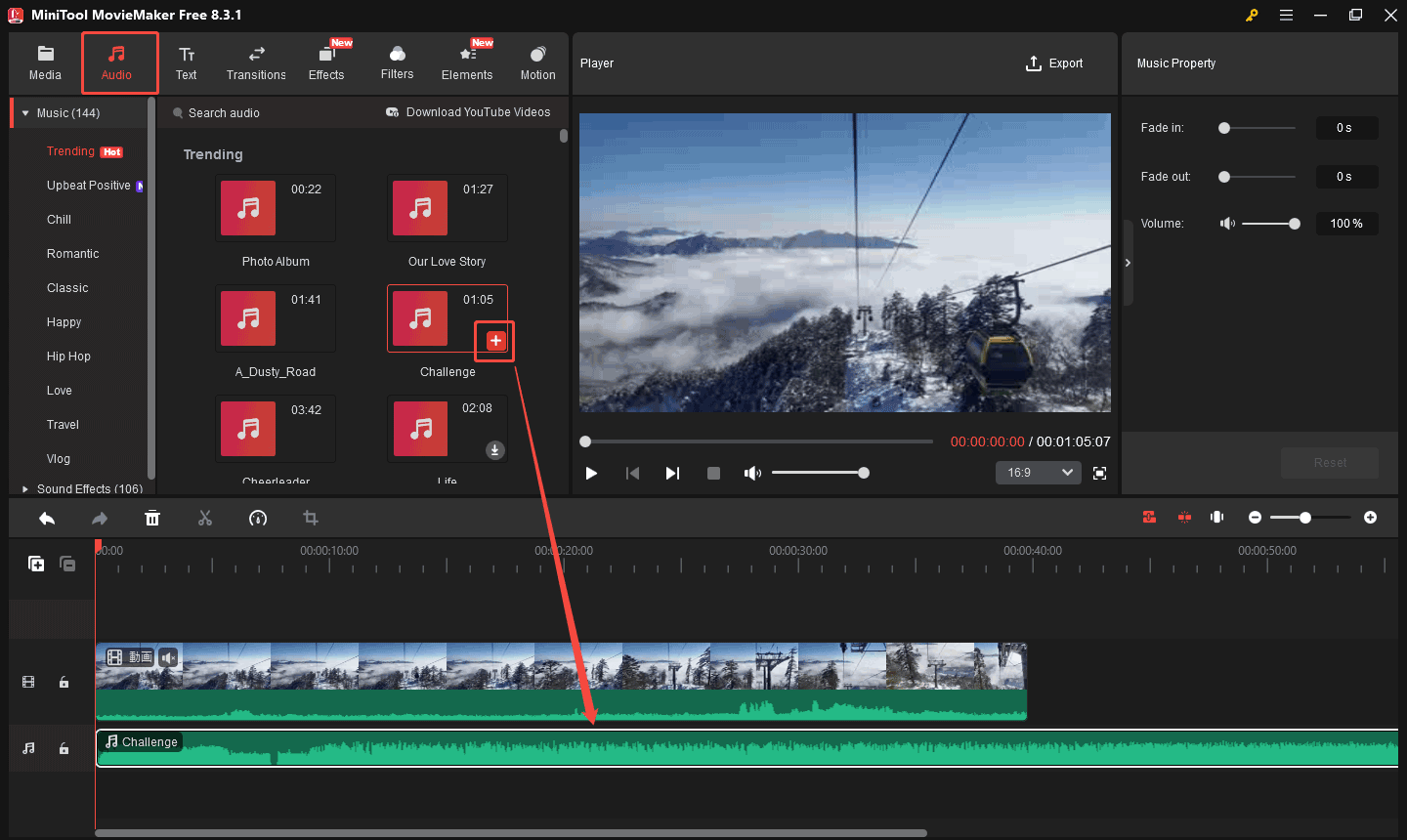Collapse the Music (144) category
Screen dimensions: 1407x840
point(25,113)
